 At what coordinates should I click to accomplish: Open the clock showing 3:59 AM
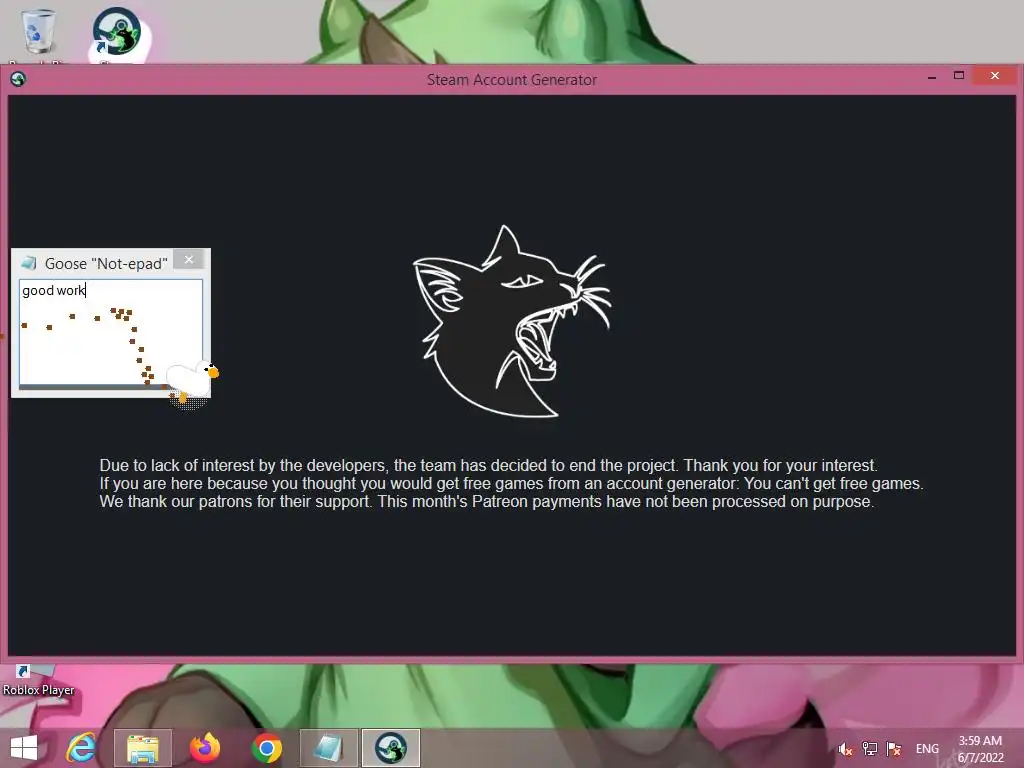tap(980, 749)
